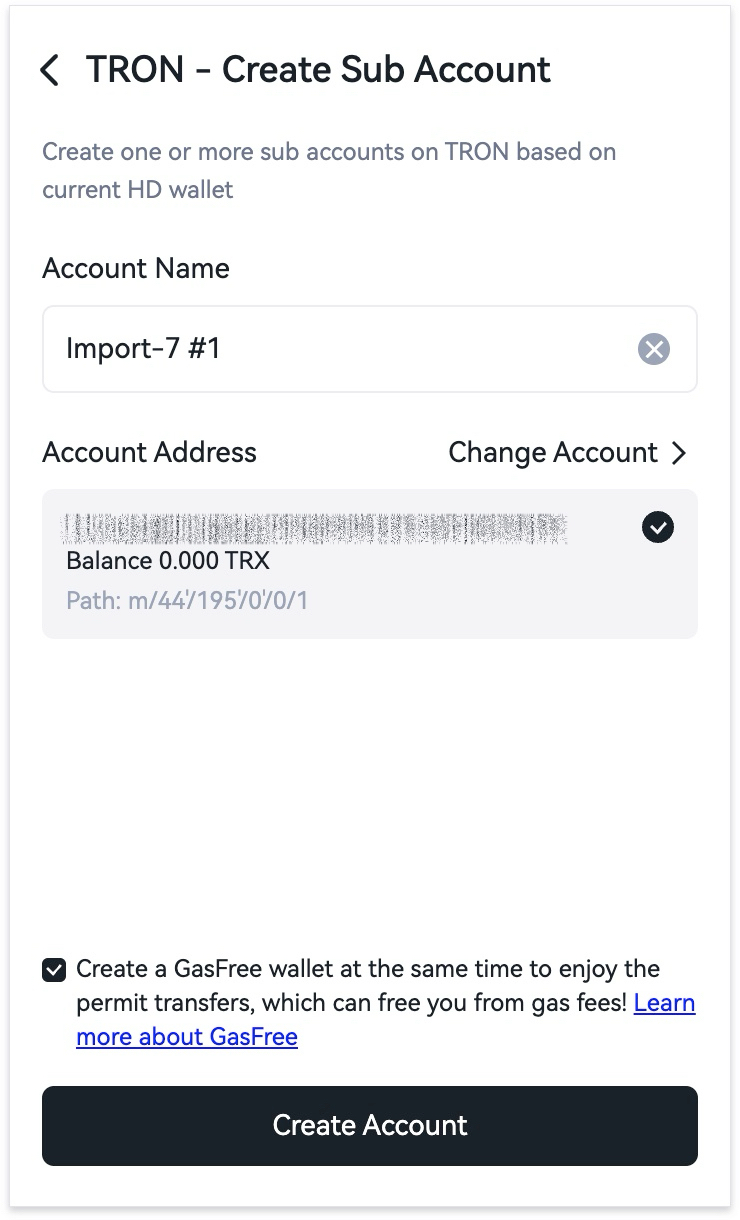740x1220 pixels.
Task: Click the Account Name label
Action: (x=136, y=269)
